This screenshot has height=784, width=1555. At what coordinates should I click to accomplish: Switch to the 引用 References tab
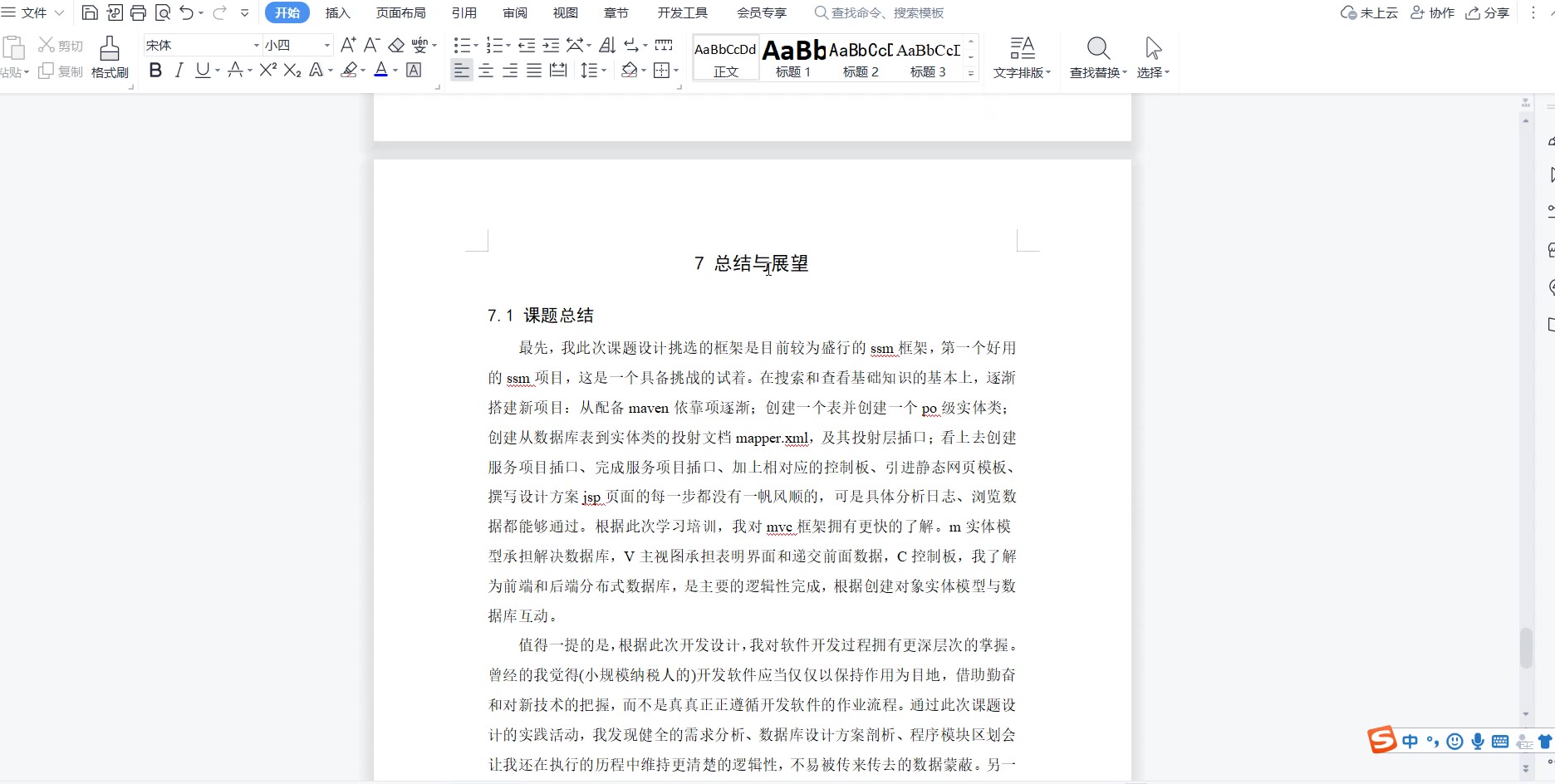click(464, 12)
